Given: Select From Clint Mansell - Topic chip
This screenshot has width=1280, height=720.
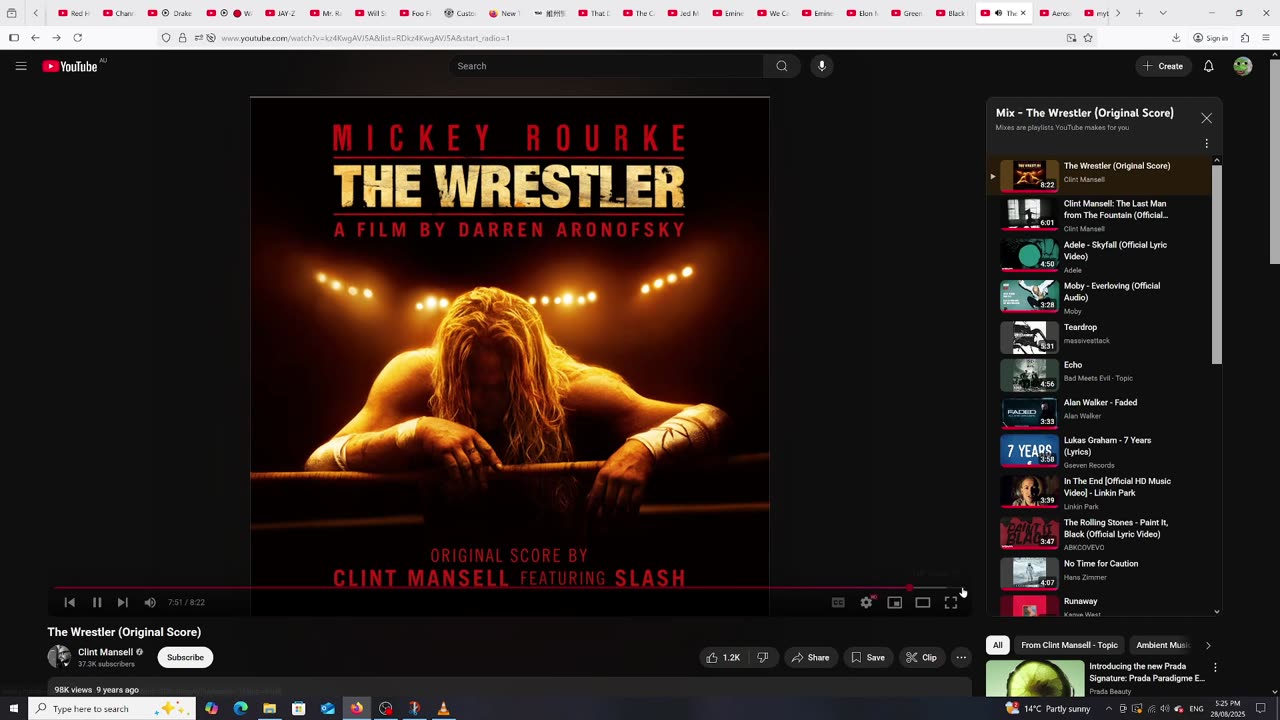Looking at the screenshot, I should [x=1069, y=645].
